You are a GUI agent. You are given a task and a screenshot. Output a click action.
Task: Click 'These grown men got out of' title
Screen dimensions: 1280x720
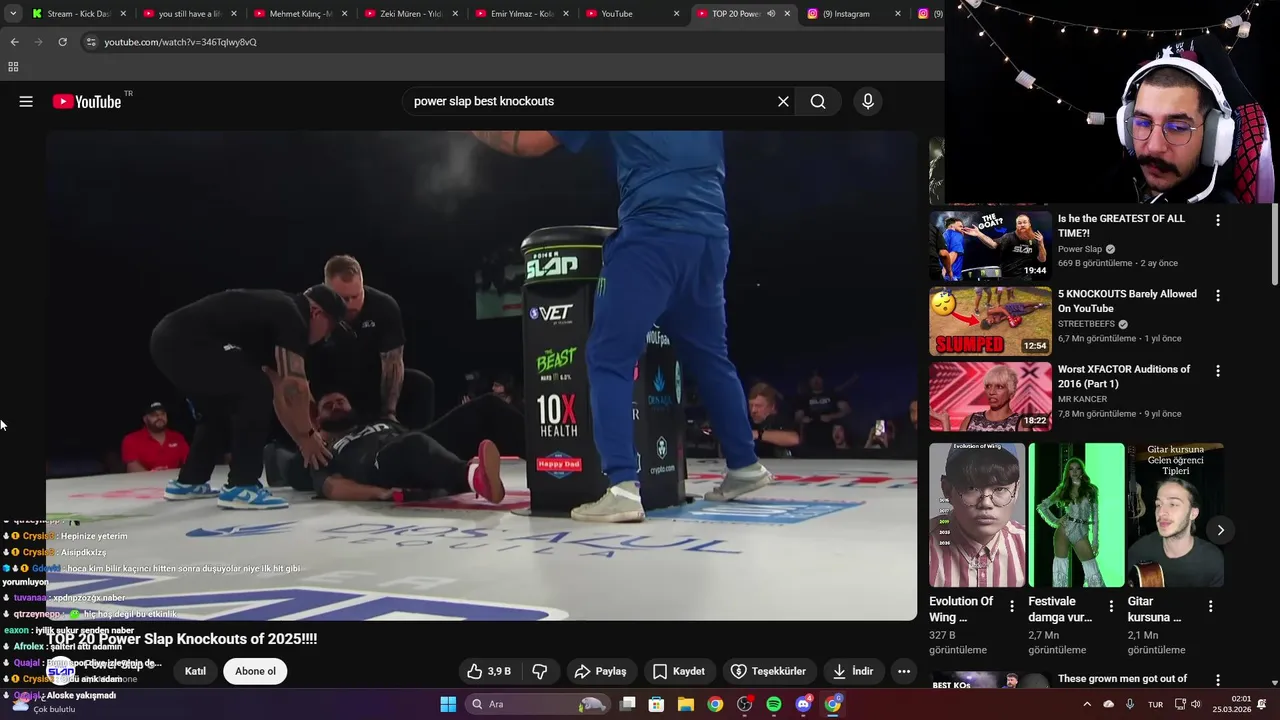pyautogui.click(x=1122, y=679)
